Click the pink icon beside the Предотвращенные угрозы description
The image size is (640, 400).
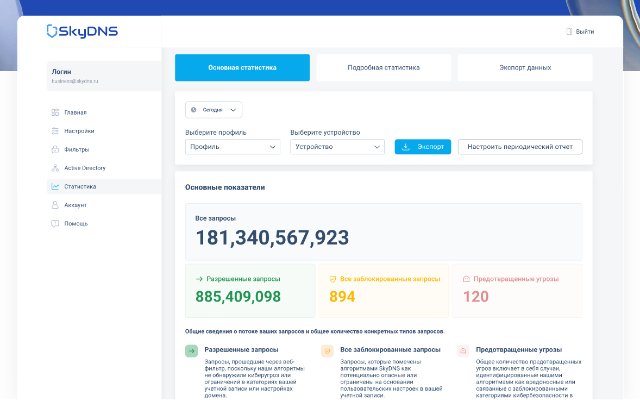463,351
